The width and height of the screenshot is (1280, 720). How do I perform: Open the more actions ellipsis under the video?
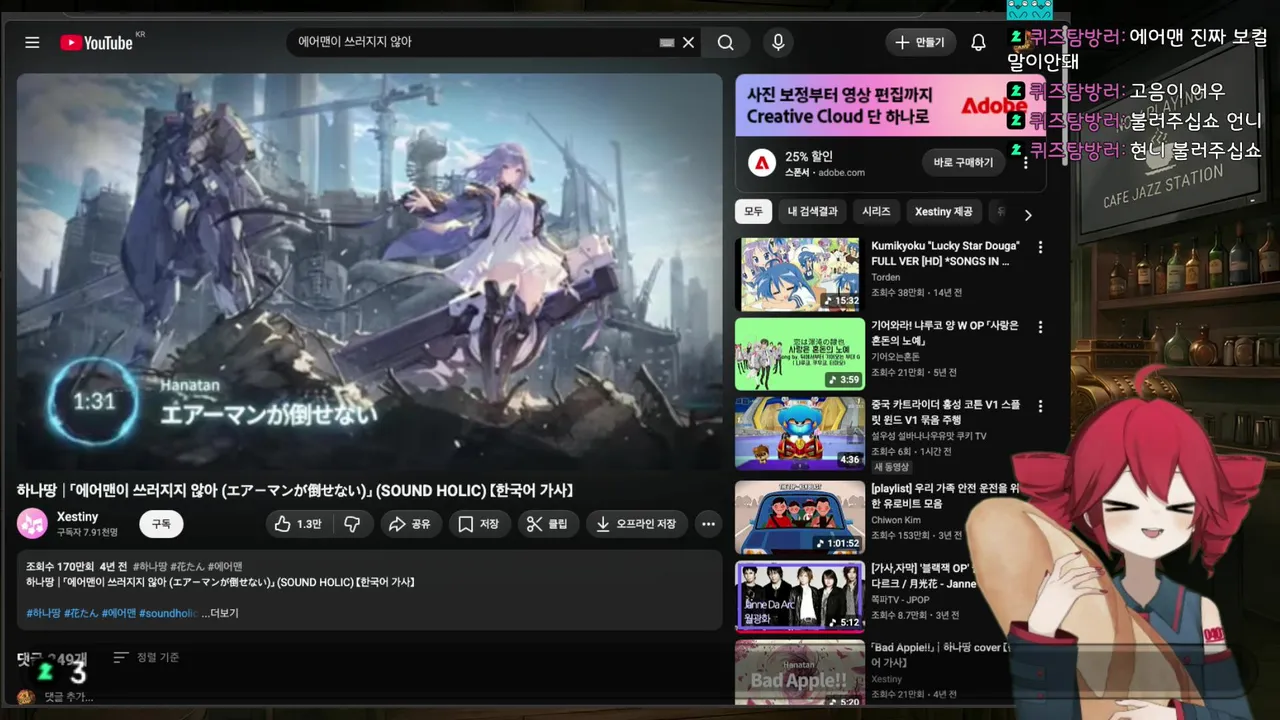coord(708,524)
